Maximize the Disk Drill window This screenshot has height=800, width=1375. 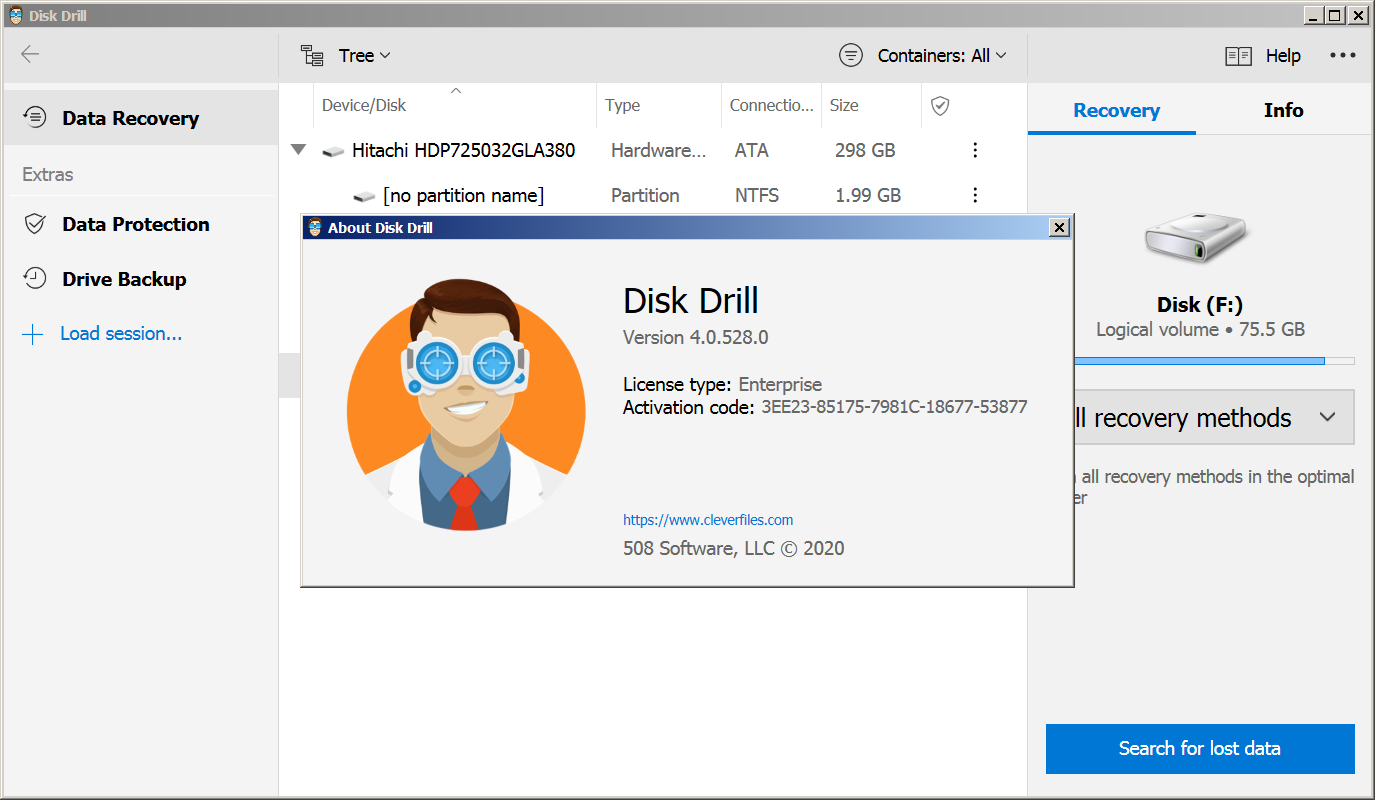[1335, 15]
